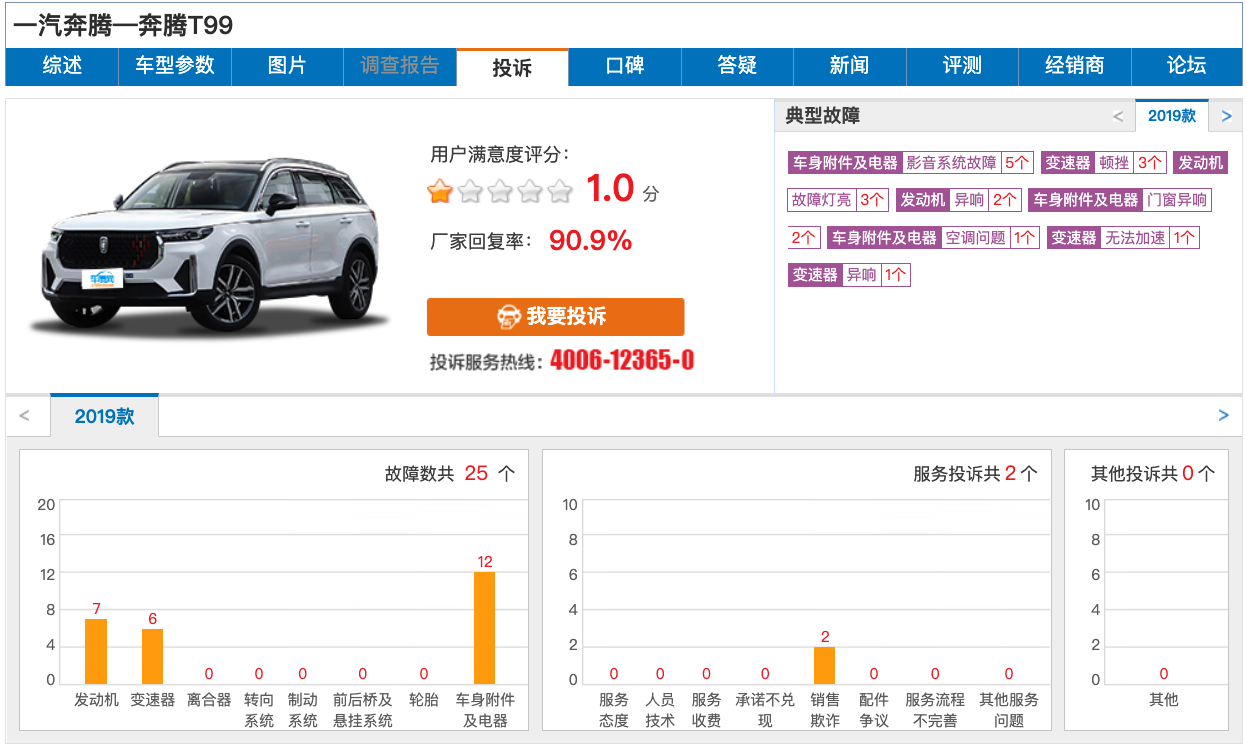Click the hotline number 4006-12365-0
1247x747 pixels.
(x=622, y=361)
